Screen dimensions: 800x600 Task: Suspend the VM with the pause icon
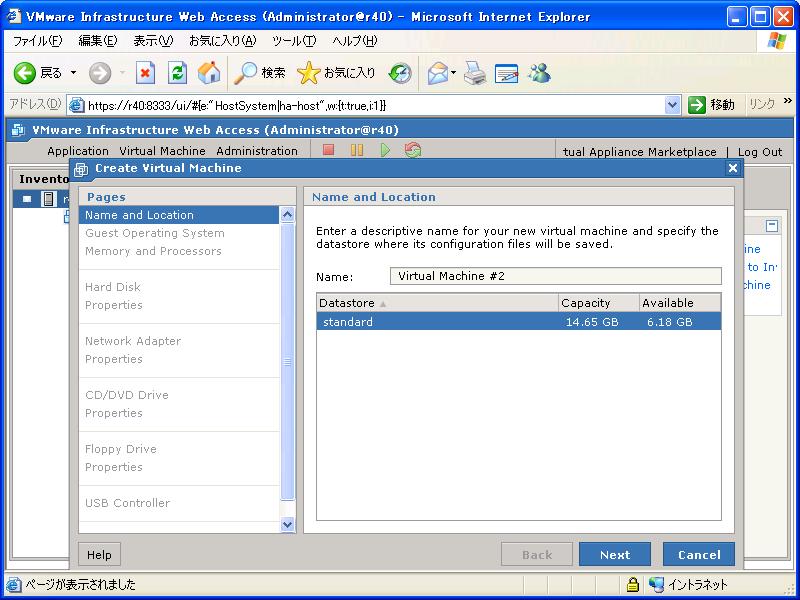click(x=357, y=150)
